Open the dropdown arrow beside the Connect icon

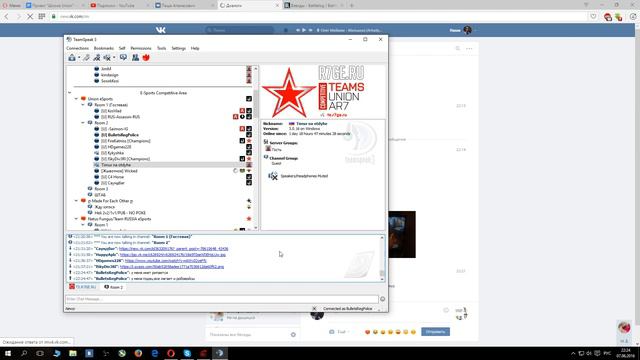pos(79,58)
